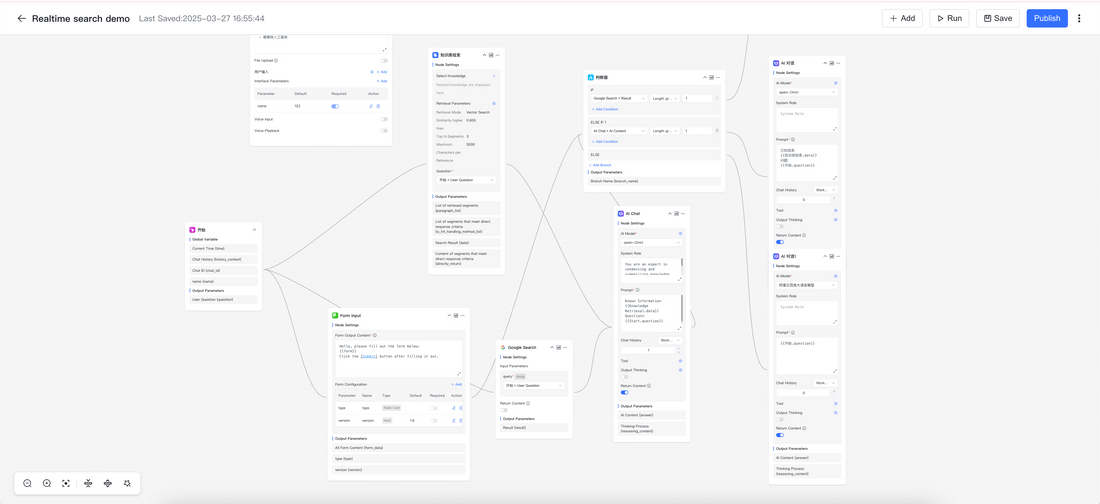1100x504 pixels.
Task: Open the qwen-Omni model dropdown in AI Chat
Action: pyautogui.click(x=651, y=242)
